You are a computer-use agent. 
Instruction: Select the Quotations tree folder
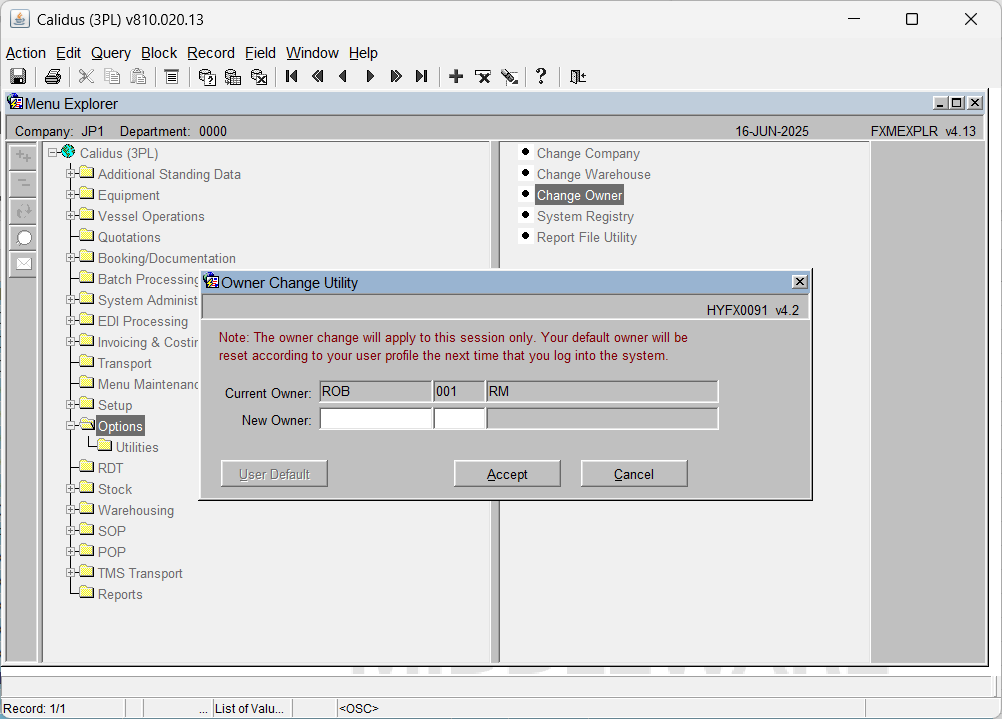129,237
